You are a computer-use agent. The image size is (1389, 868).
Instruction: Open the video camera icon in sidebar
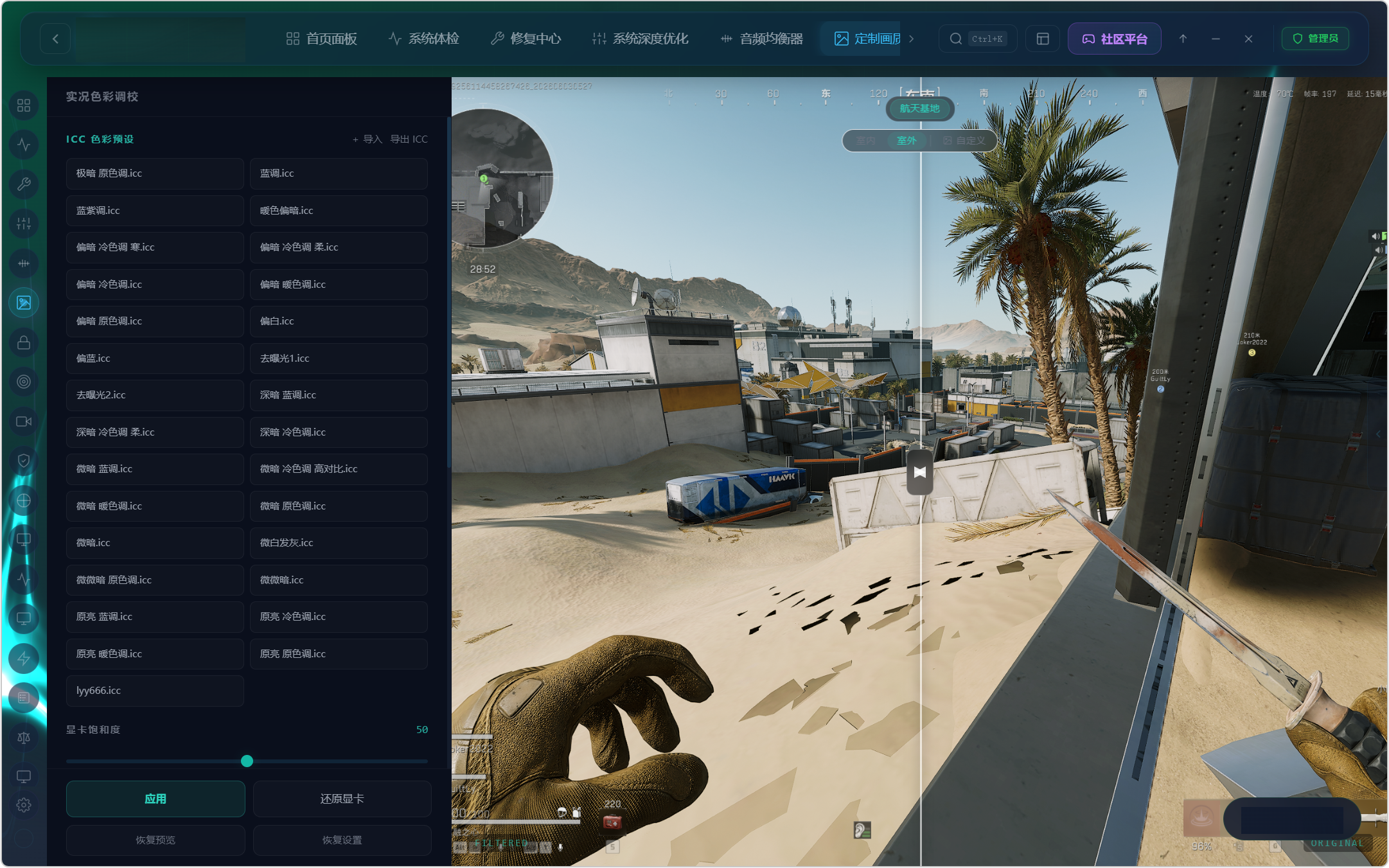pos(24,421)
